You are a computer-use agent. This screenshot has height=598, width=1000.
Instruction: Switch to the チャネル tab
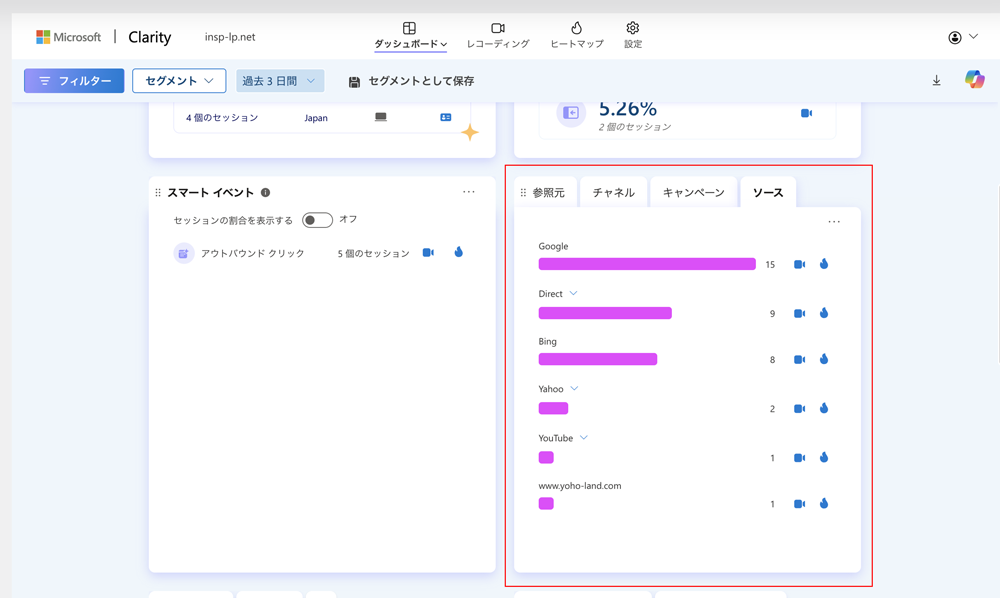[614, 193]
